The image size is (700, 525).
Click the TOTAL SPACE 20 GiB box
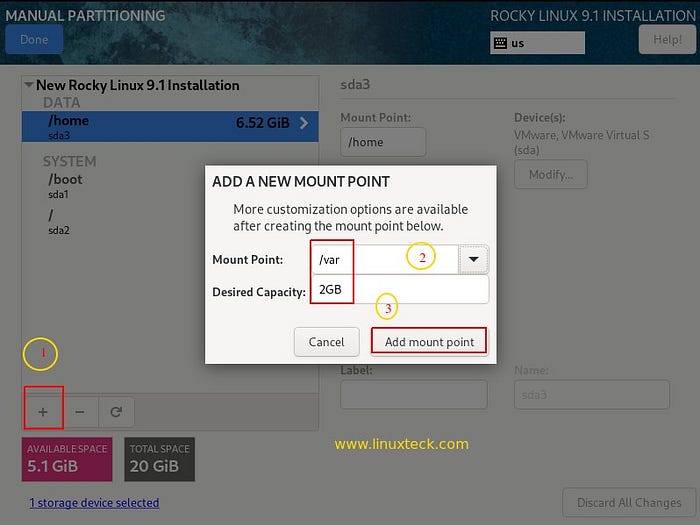coord(159,459)
